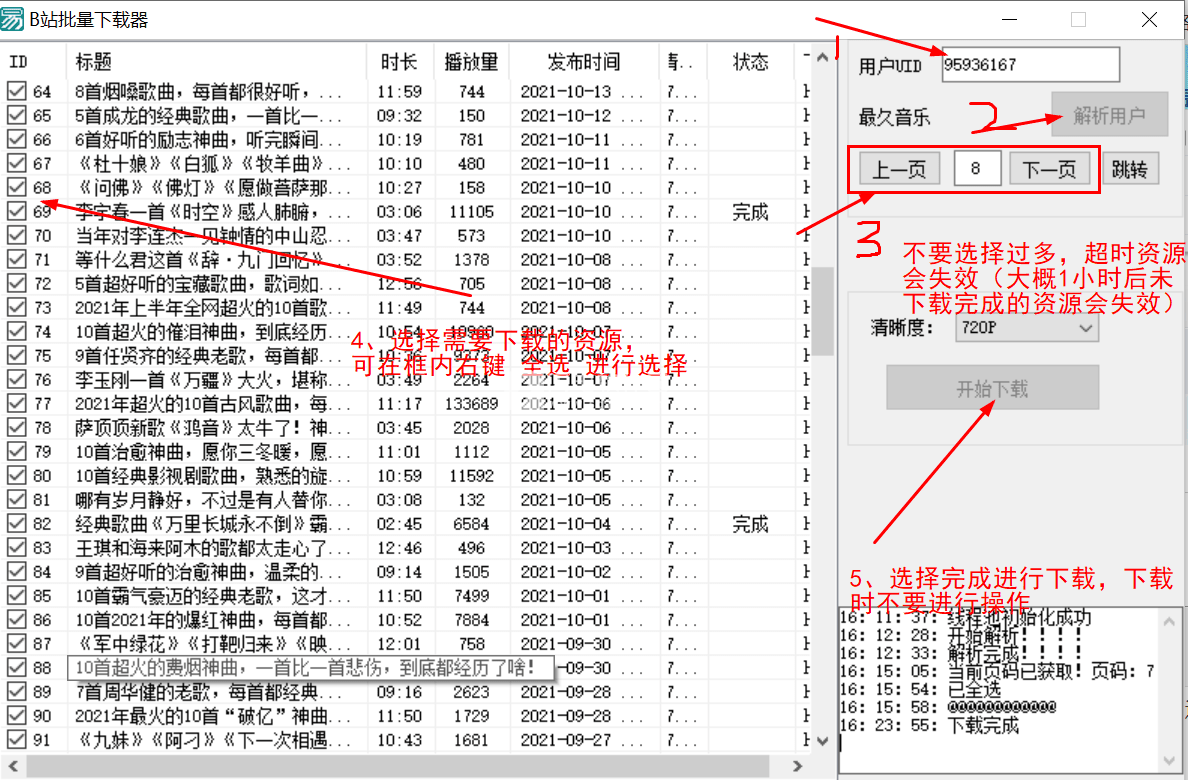Click the log line 下载完成
This screenshot has width=1188, height=780.
click(983, 725)
